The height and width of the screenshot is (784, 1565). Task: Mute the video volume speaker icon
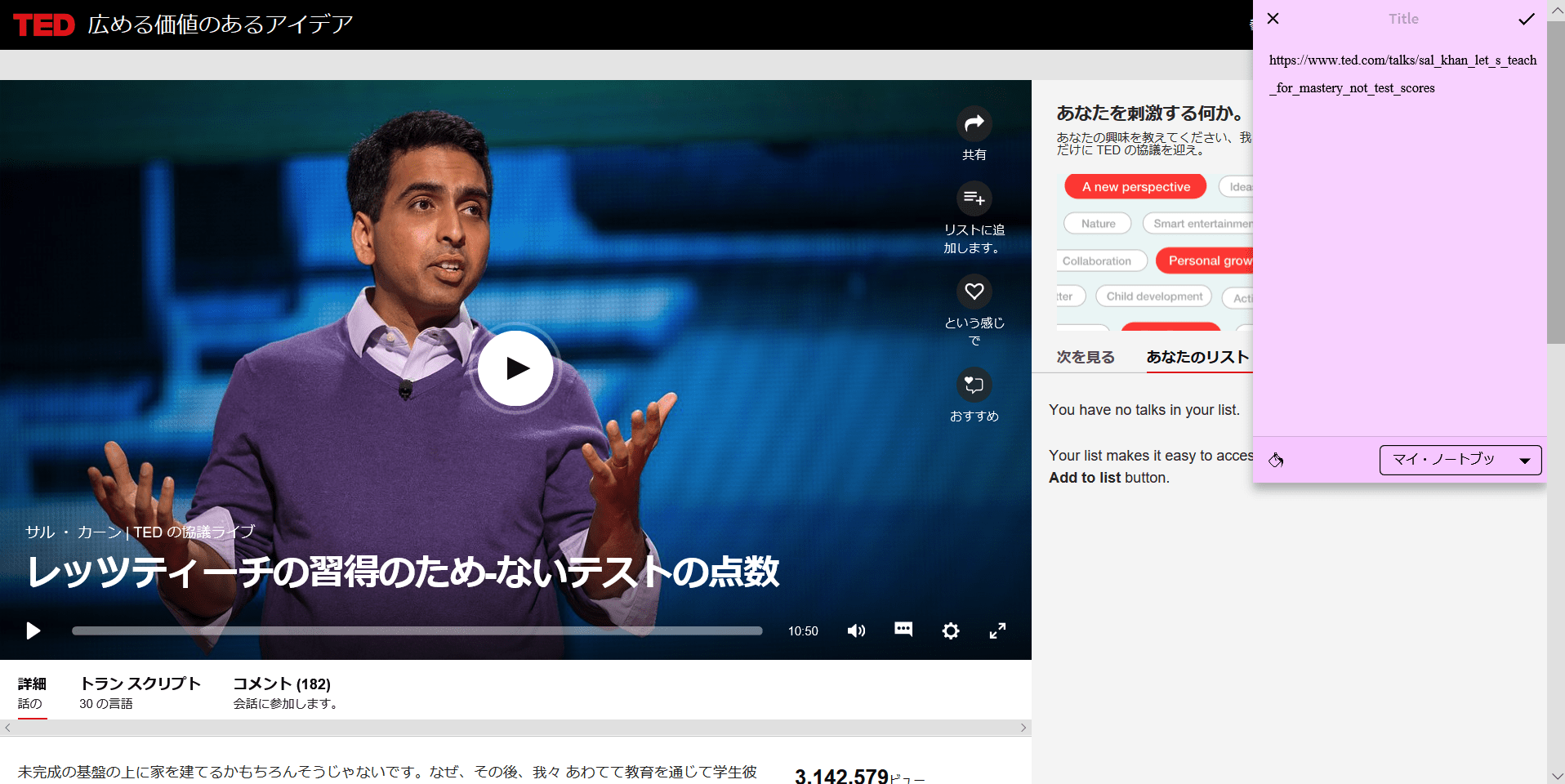pos(856,630)
